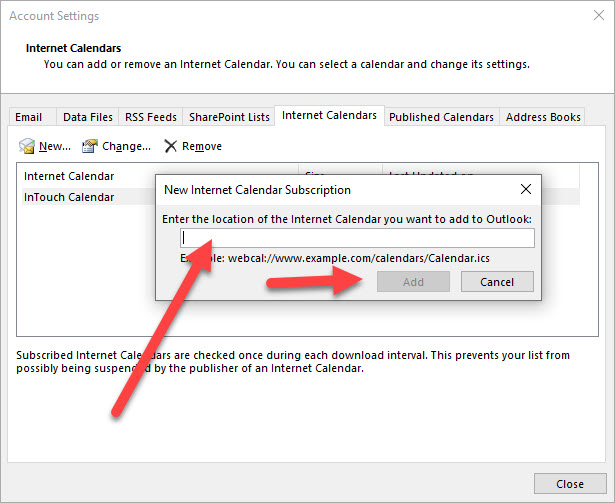
Task: Switch to SharePoint Lists tab
Action: click(229, 117)
